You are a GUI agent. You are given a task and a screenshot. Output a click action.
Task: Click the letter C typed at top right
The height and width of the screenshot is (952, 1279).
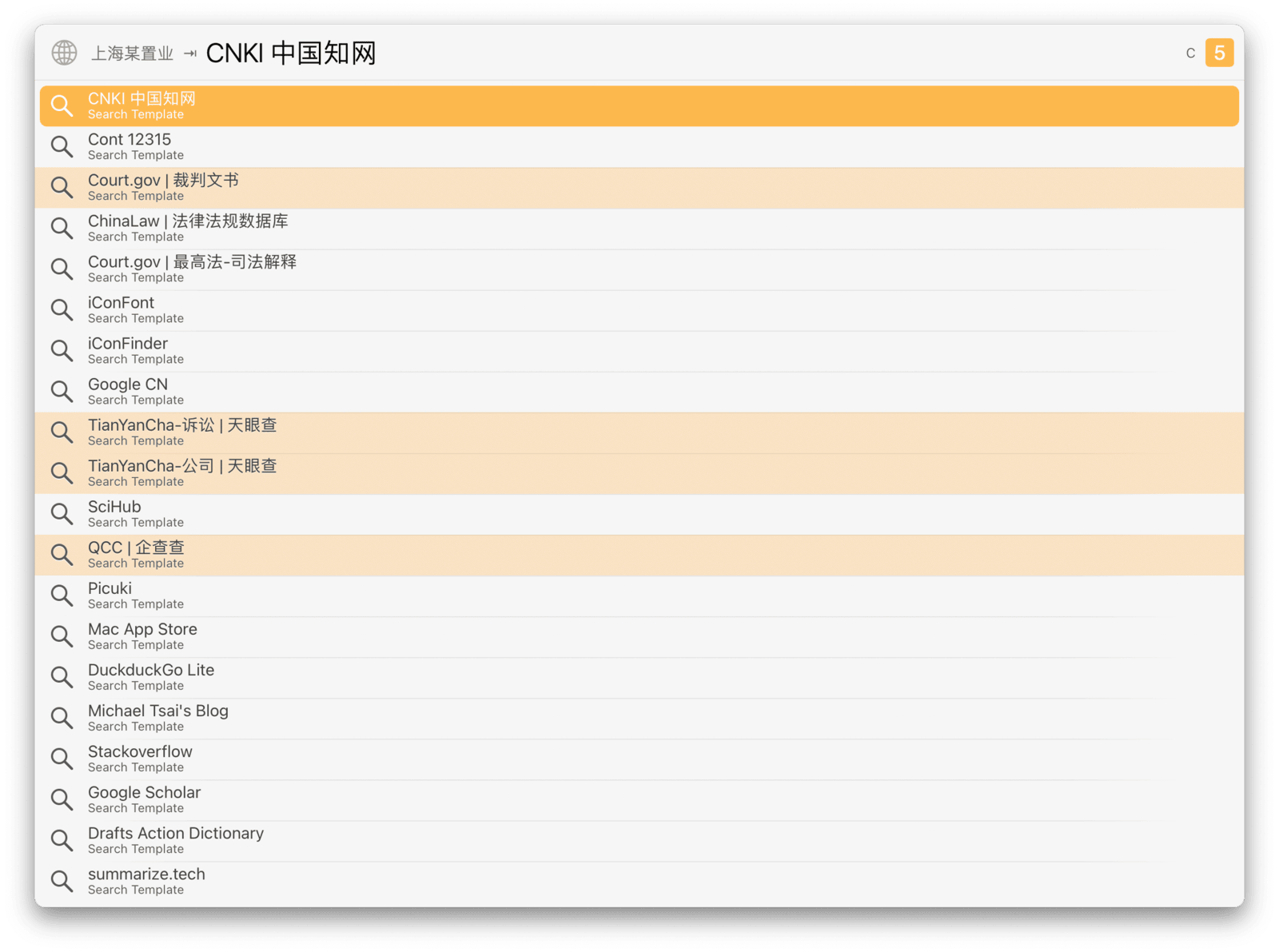[1190, 54]
